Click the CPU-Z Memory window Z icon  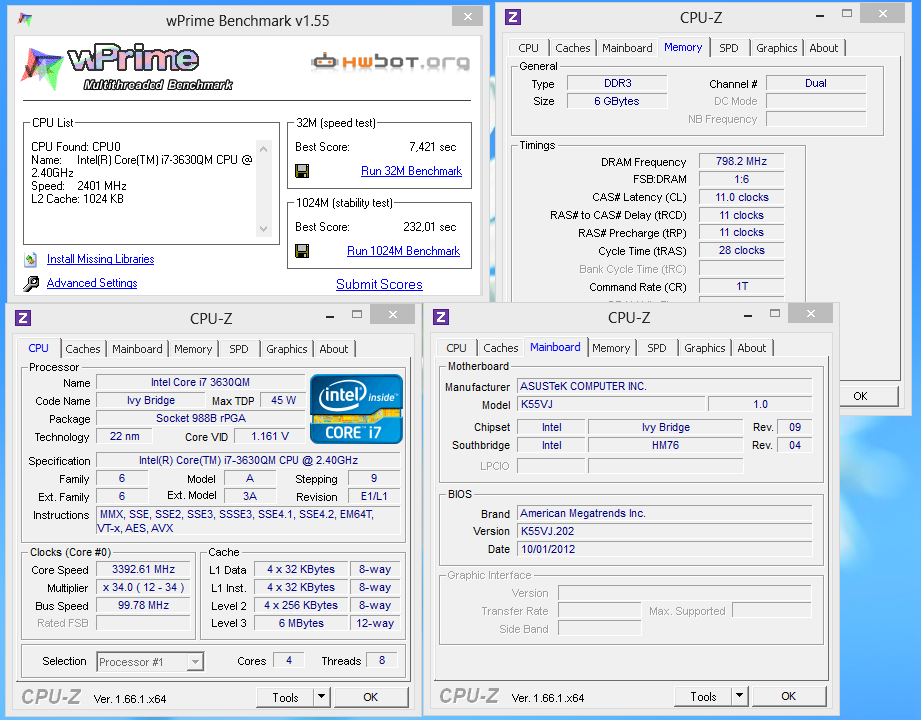[x=513, y=16]
